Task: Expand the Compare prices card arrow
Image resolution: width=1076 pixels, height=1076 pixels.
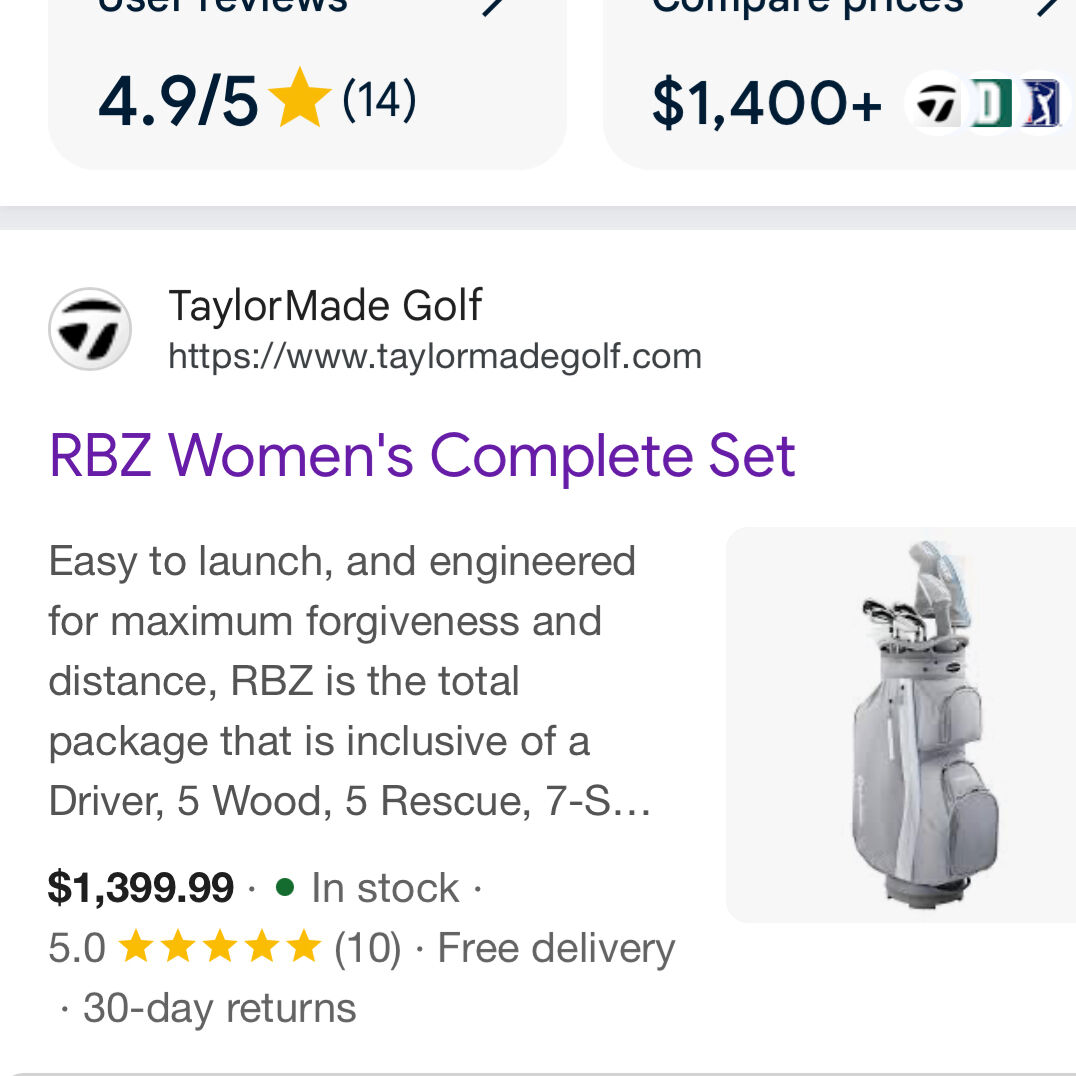Action: 1047,6
